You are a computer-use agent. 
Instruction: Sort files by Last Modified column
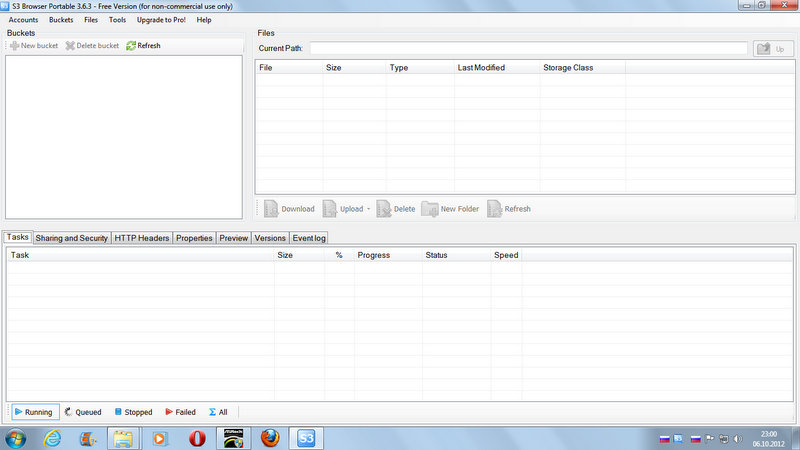coord(497,67)
